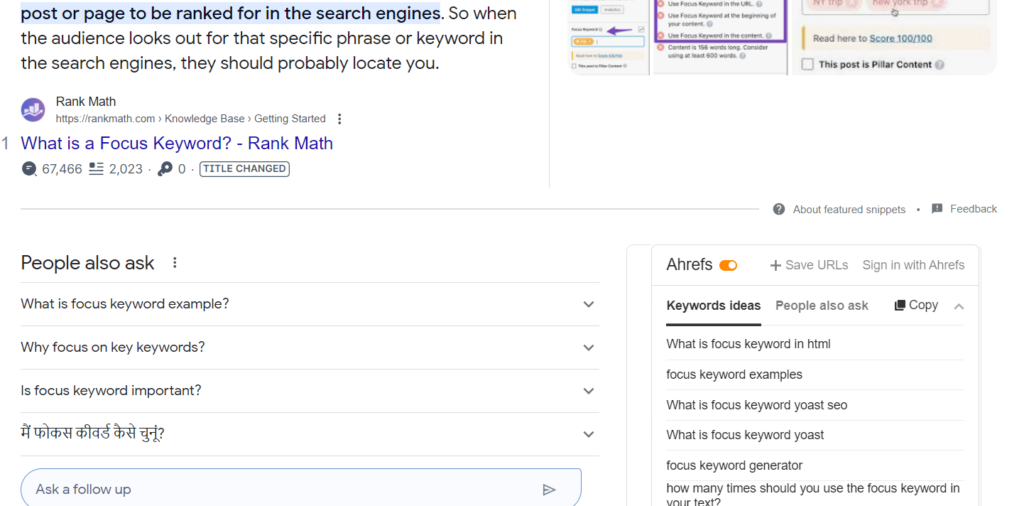Open People also ask three-dot options
1024x506 pixels.
(174, 262)
